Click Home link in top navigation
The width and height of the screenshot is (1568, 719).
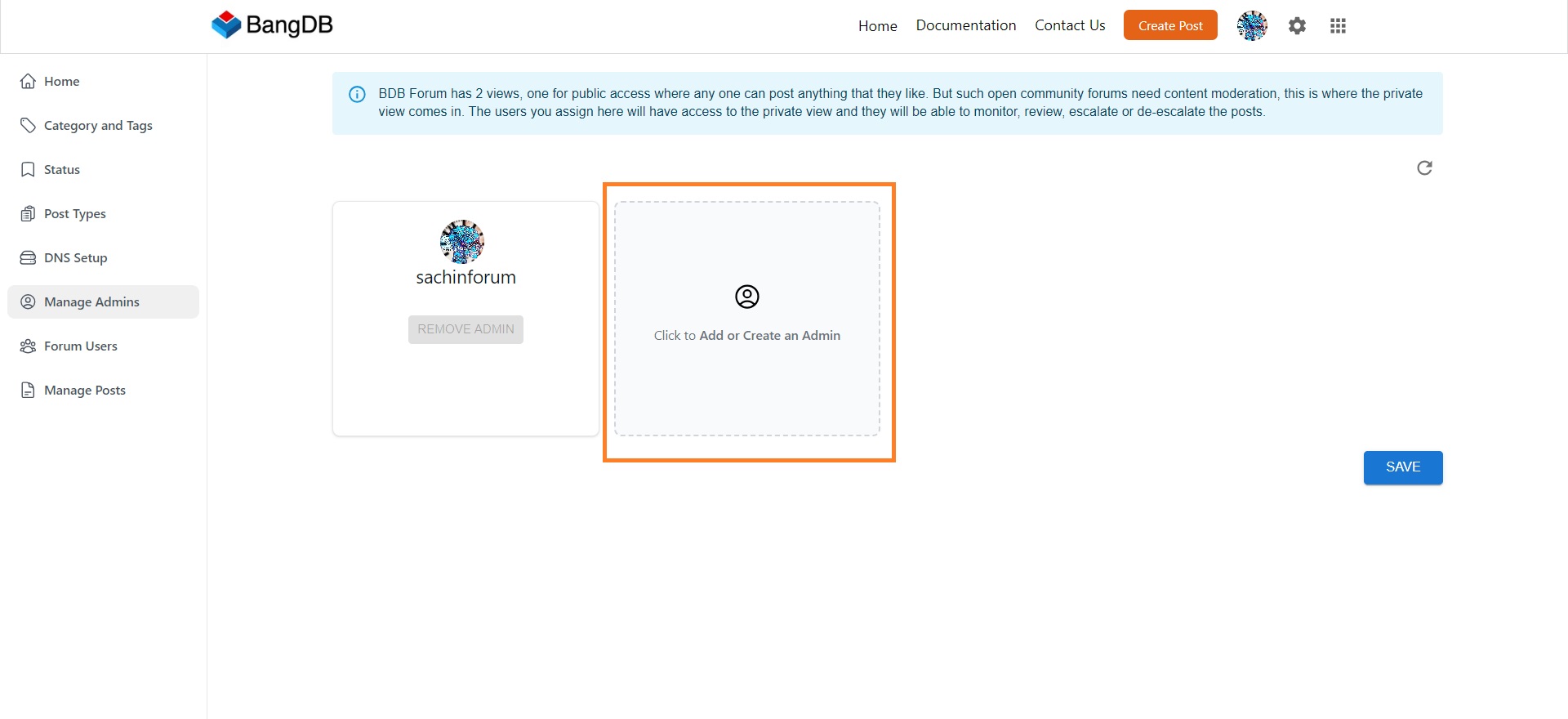point(877,26)
